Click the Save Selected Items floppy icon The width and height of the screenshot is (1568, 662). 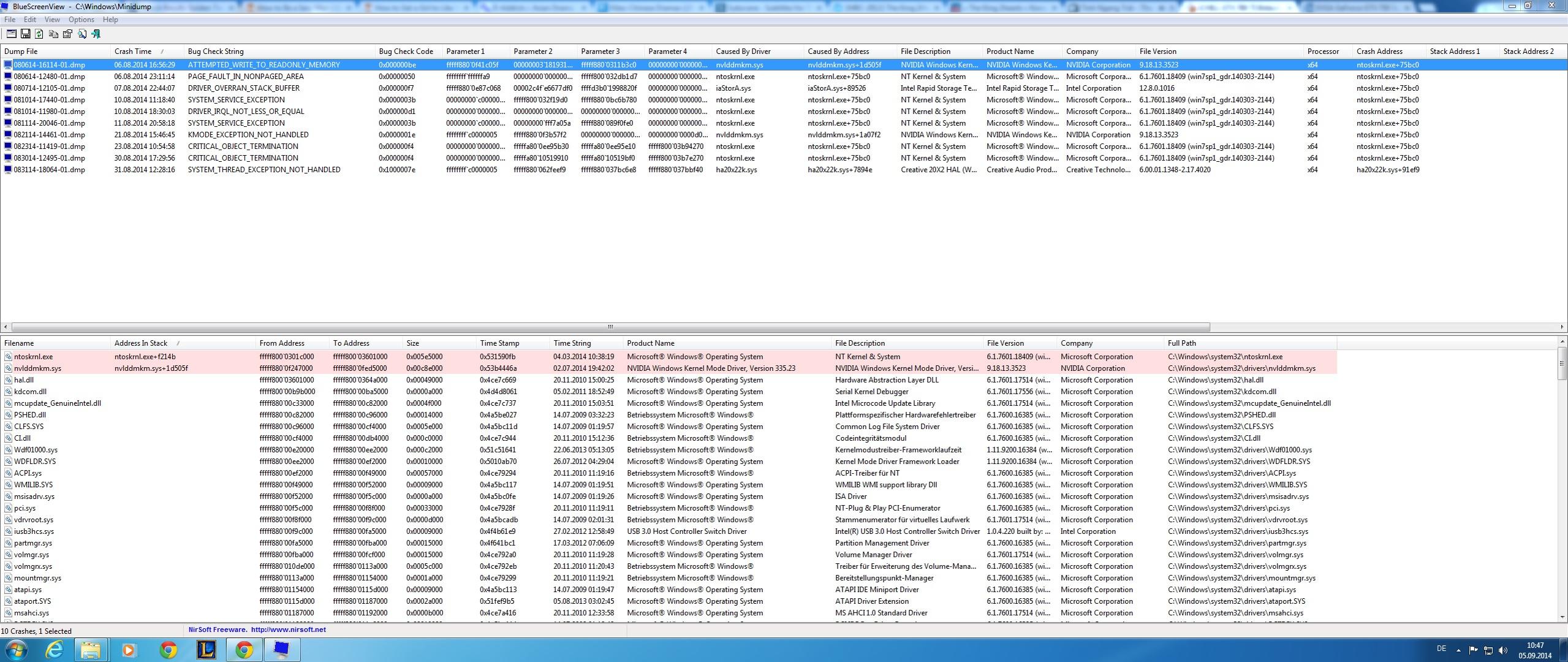pos(25,34)
